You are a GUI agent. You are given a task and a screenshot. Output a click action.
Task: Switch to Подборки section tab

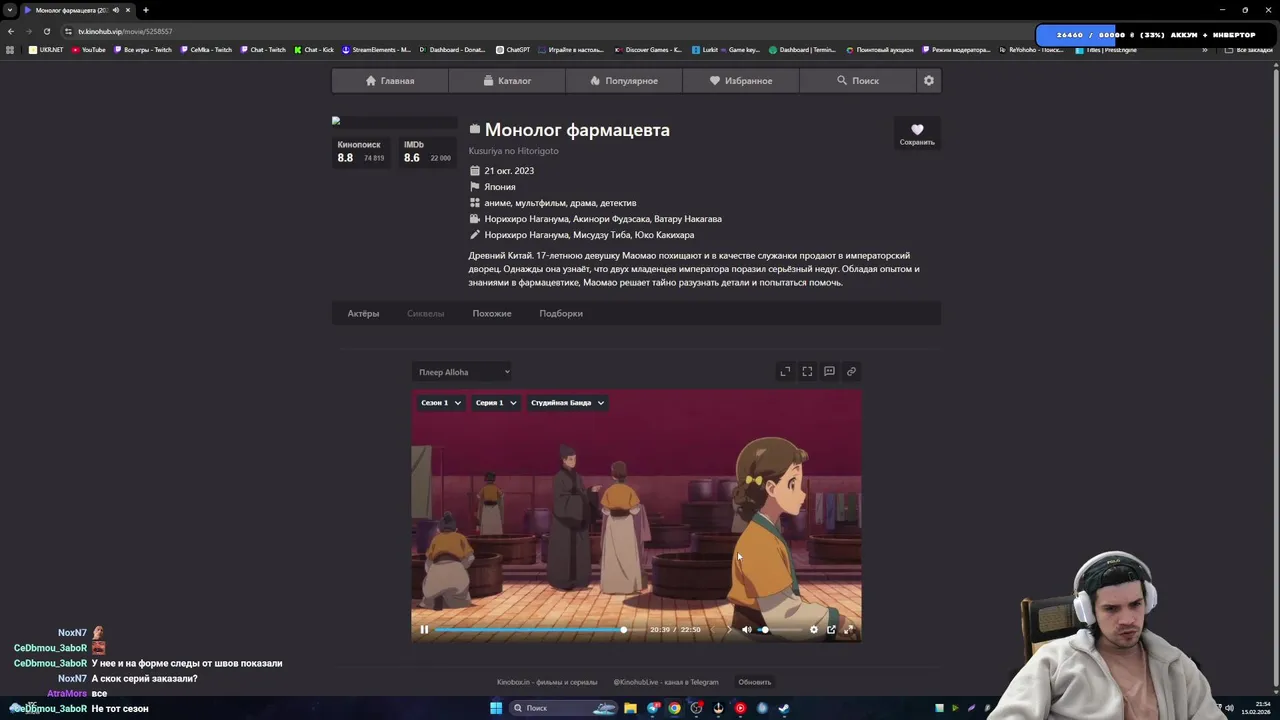pos(561,313)
